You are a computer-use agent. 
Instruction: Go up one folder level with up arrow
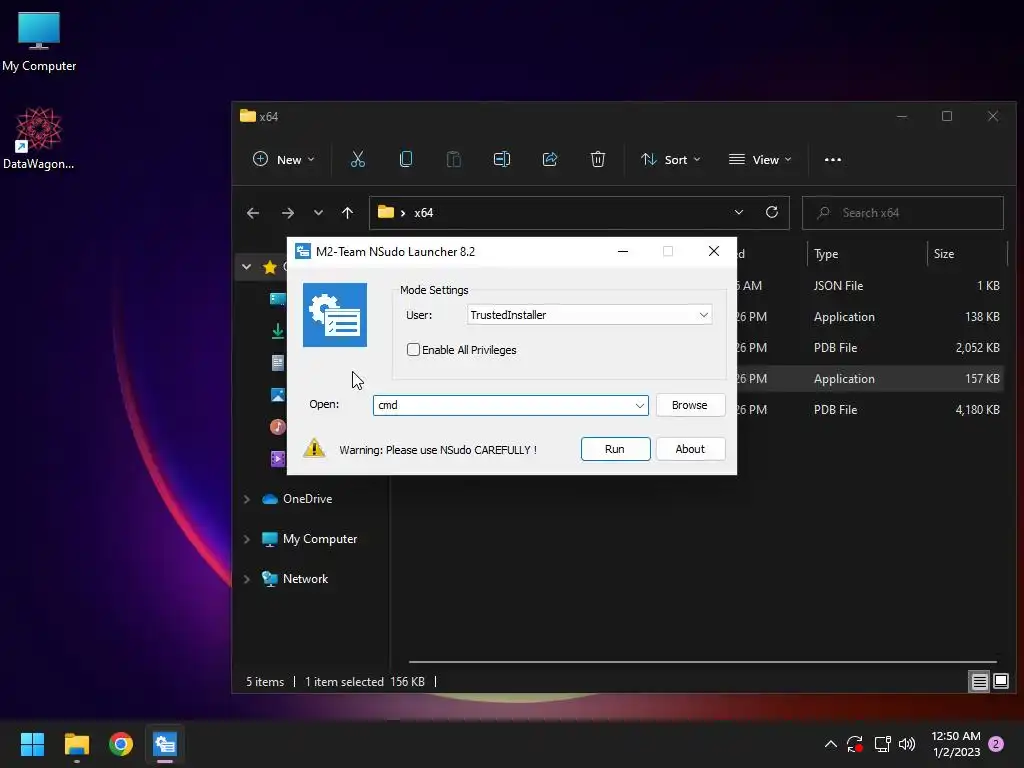[347, 213]
